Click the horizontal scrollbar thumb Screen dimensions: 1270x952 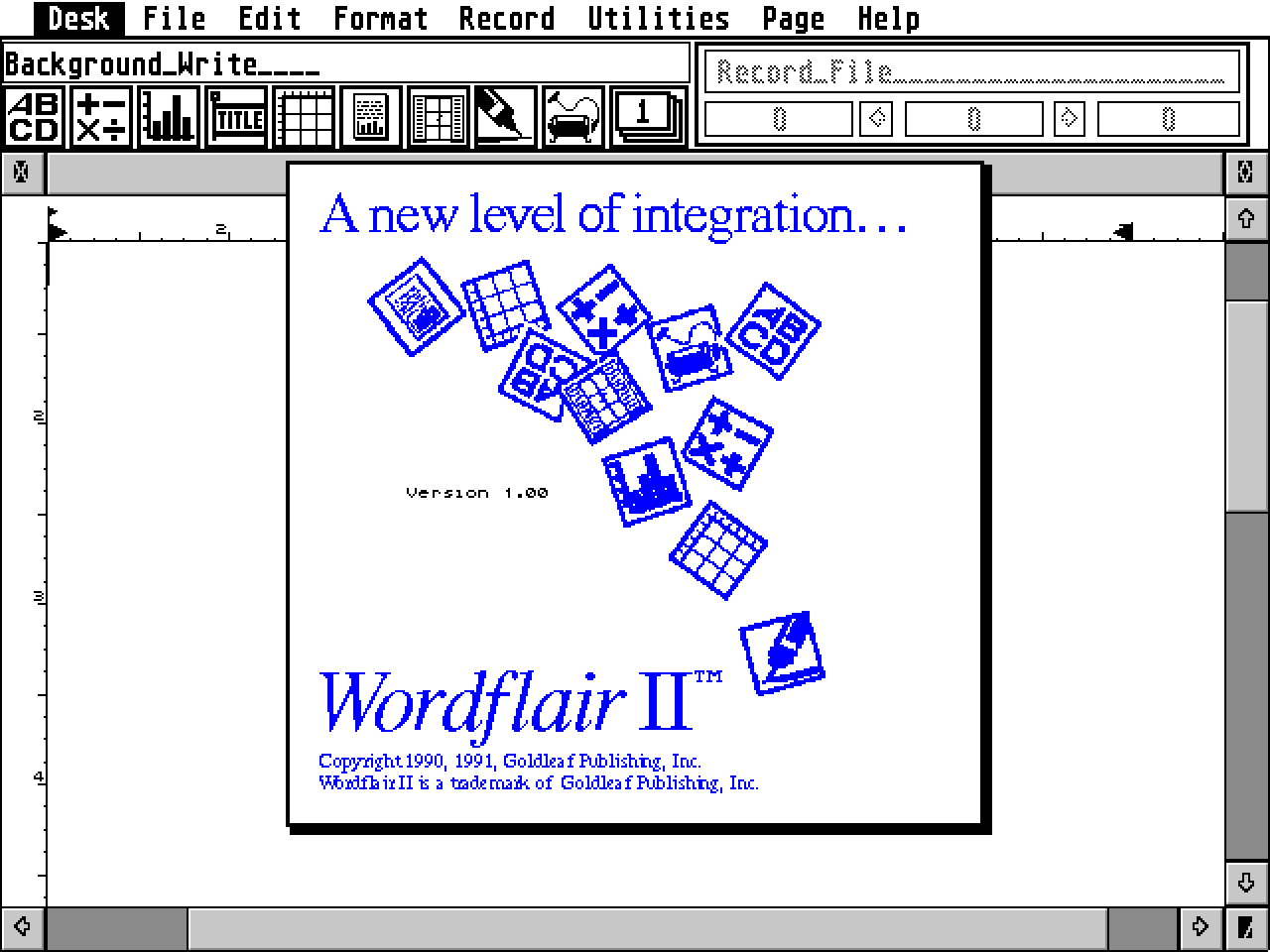647,928
